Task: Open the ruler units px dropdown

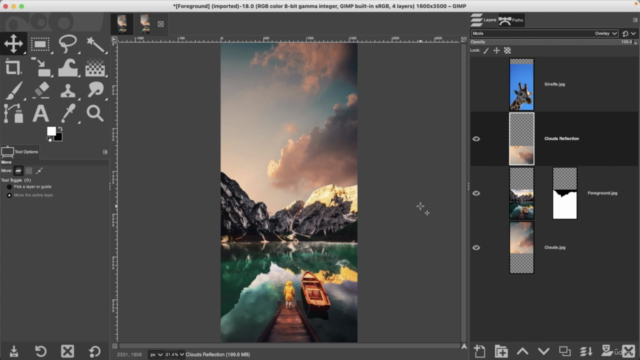Action: [156, 354]
